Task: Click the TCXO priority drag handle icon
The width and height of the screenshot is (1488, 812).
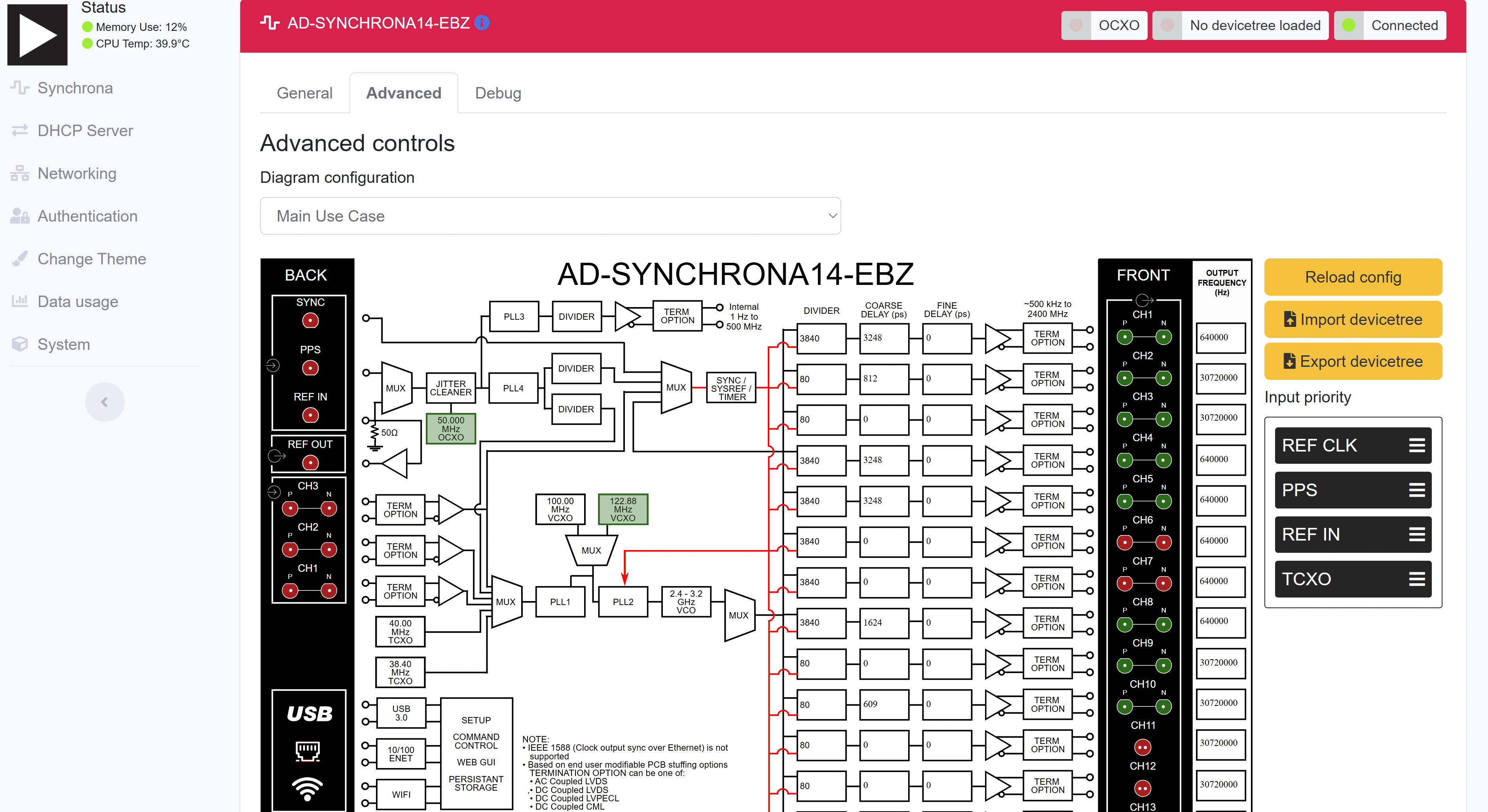Action: (1416, 579)
